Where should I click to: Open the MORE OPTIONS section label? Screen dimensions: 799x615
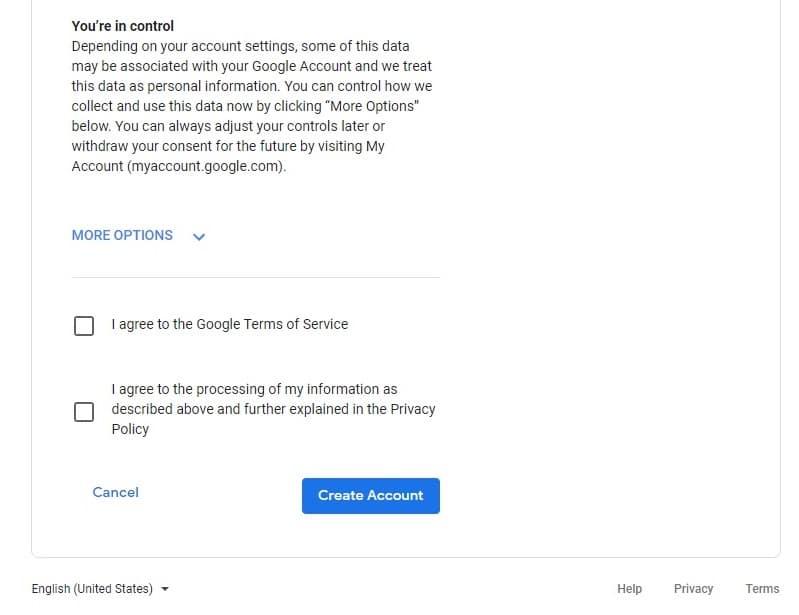[x=122, y=235]
